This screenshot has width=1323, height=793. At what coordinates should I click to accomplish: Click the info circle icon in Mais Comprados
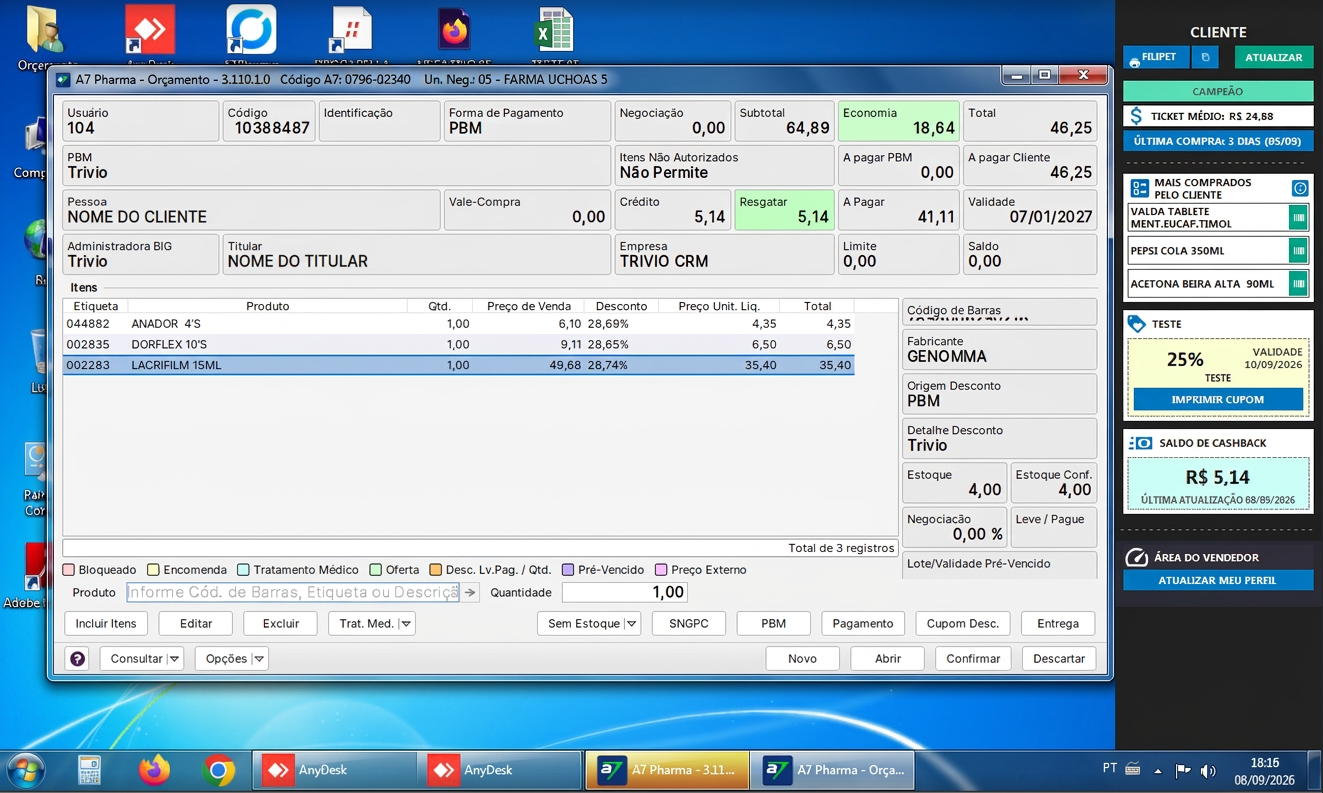pyautogui.click(x=1299, y=188)
